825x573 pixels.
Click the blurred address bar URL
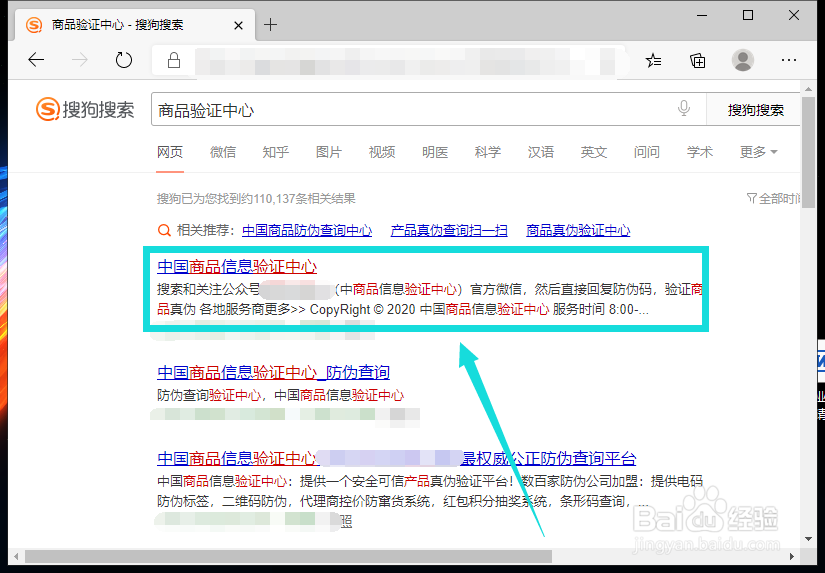(405, 61)
